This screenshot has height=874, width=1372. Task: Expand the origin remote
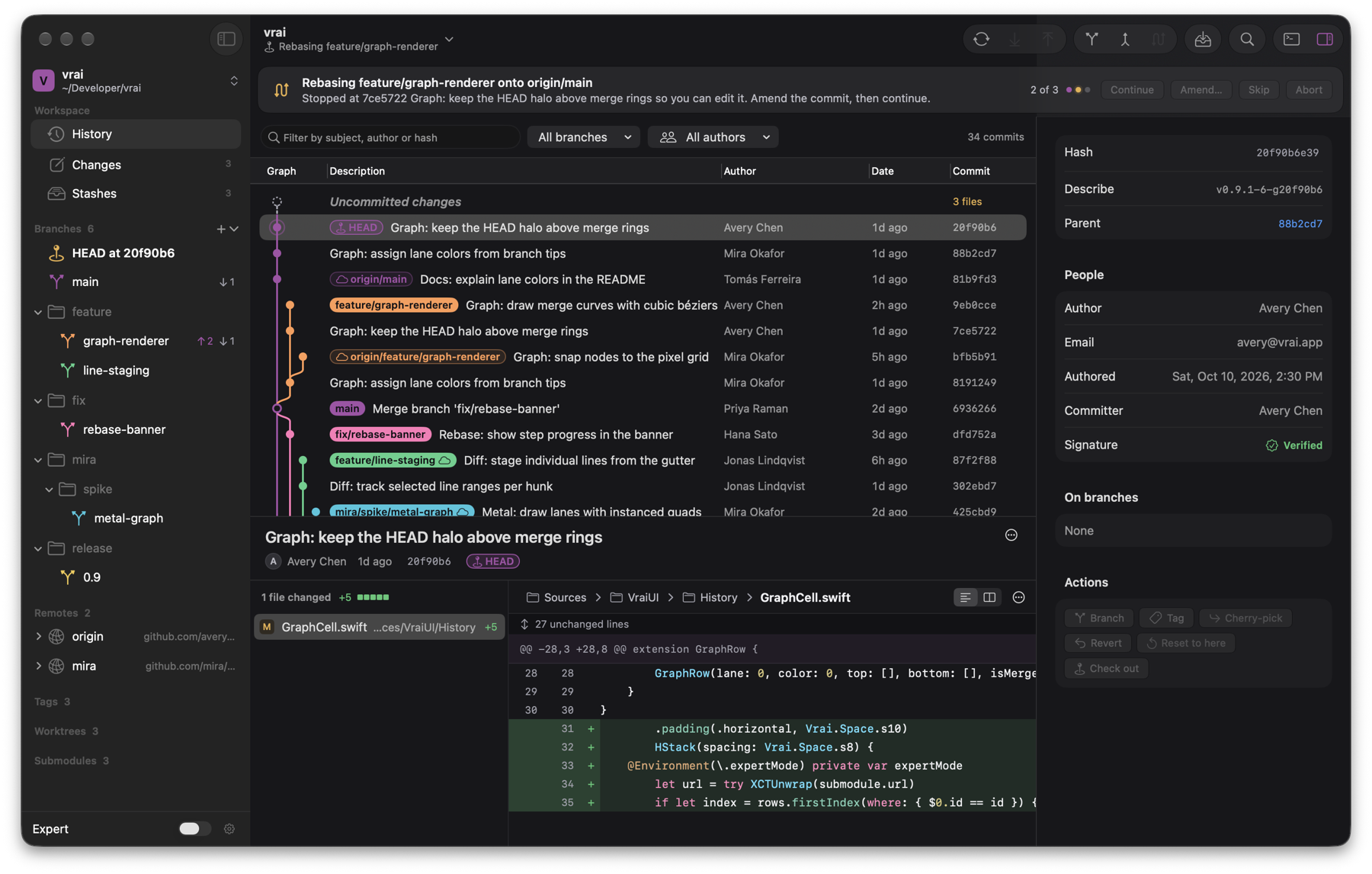pyautogui.click(x=38, y=636)
